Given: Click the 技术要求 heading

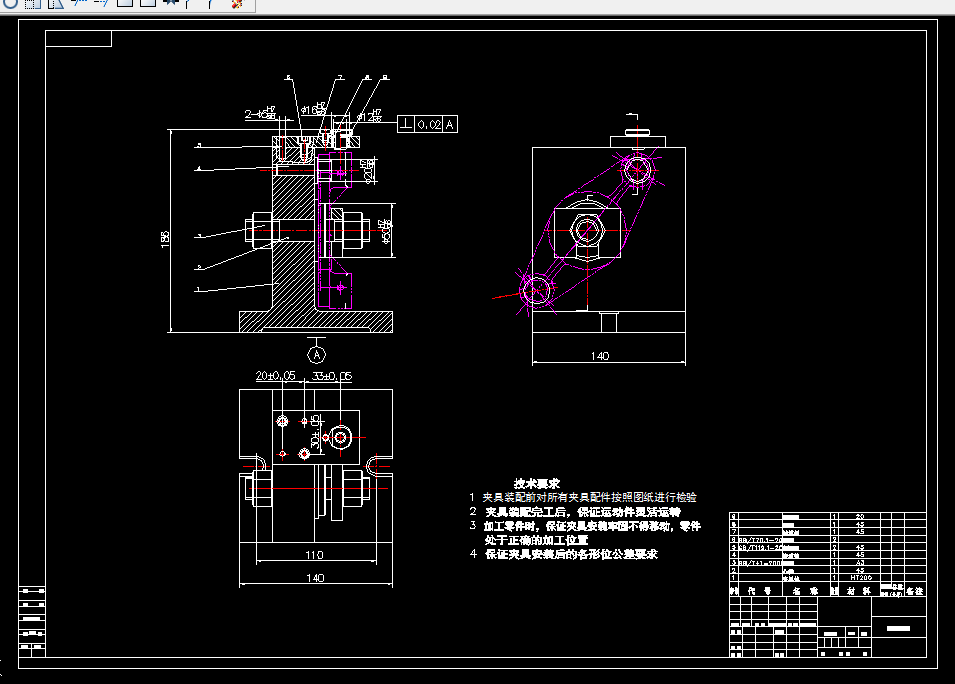Looking at the screenshot, I should click(537, 483).
